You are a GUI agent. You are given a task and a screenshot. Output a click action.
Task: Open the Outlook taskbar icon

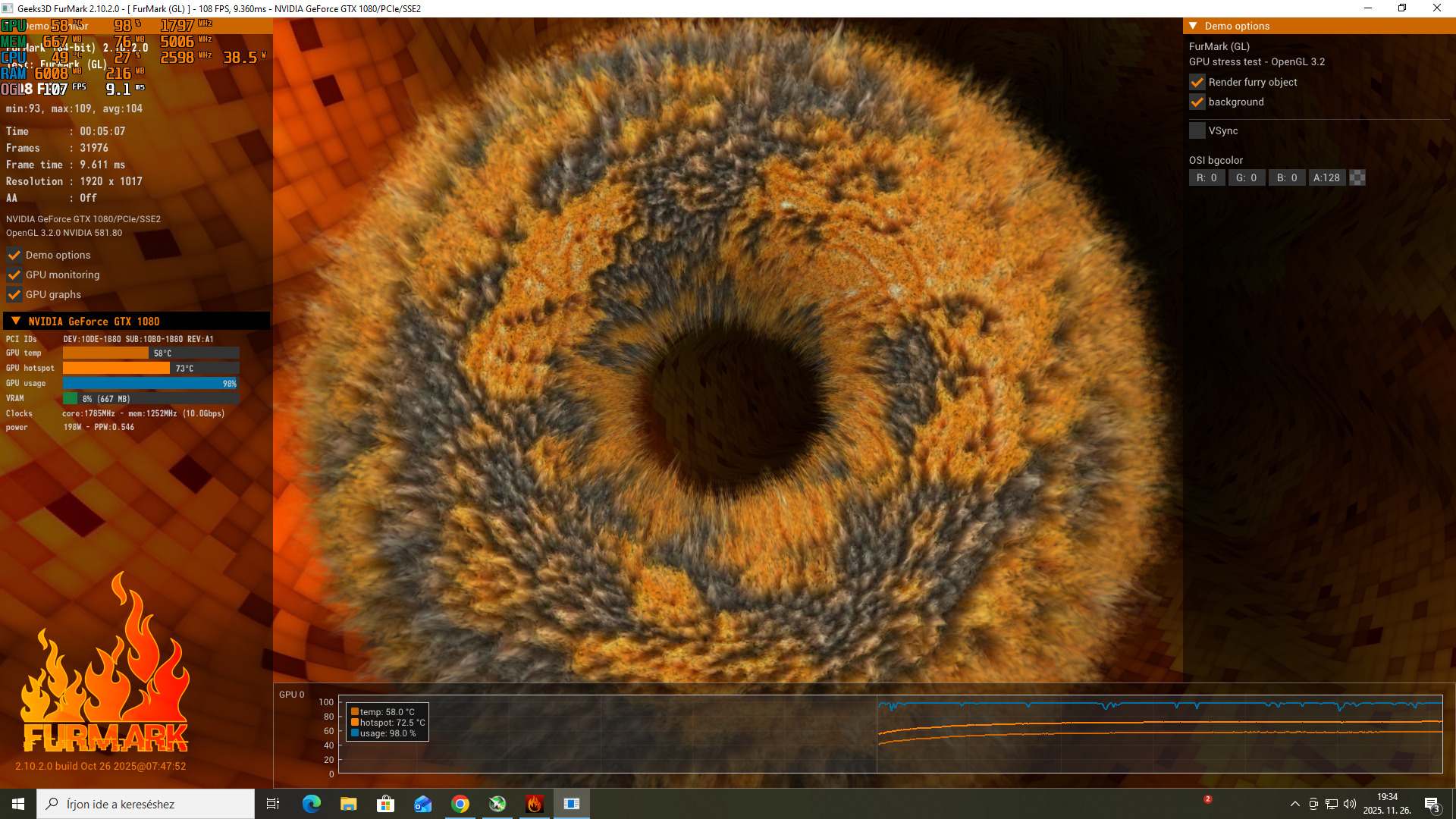pyautogui.click(x=422, y=804)
